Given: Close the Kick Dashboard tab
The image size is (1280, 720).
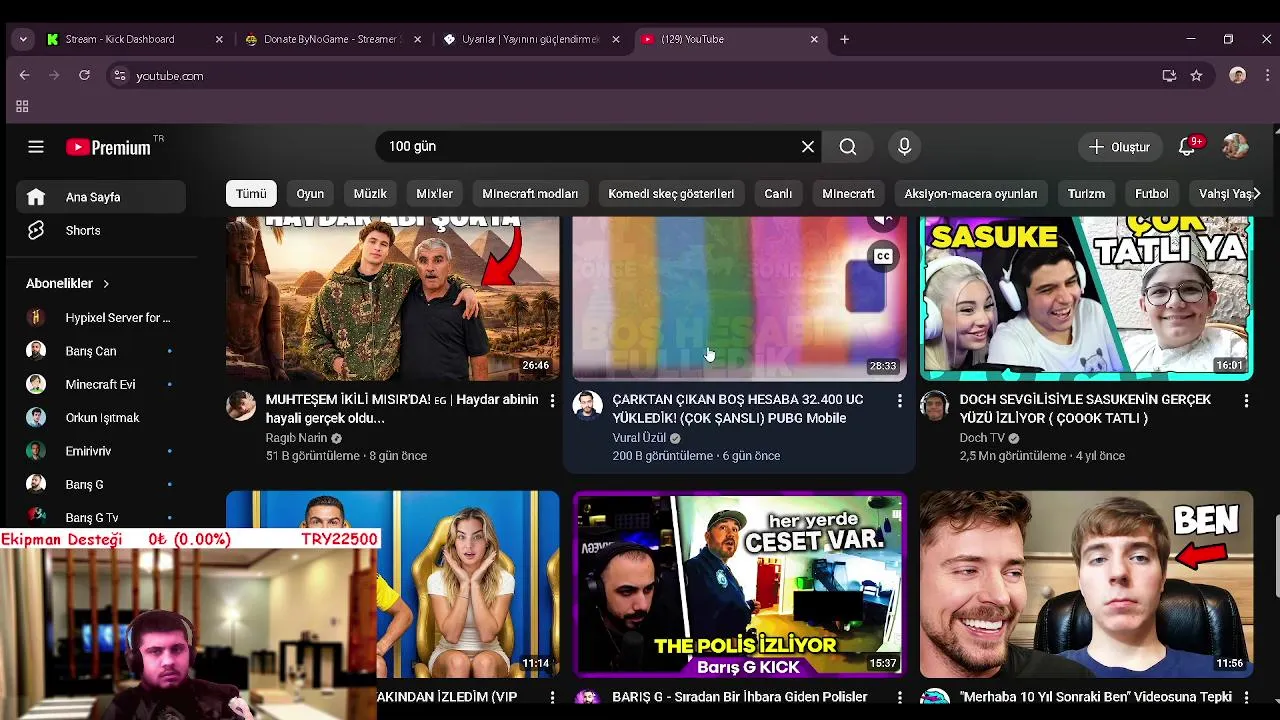Looking at the screenshot, I should coord(219,39).
